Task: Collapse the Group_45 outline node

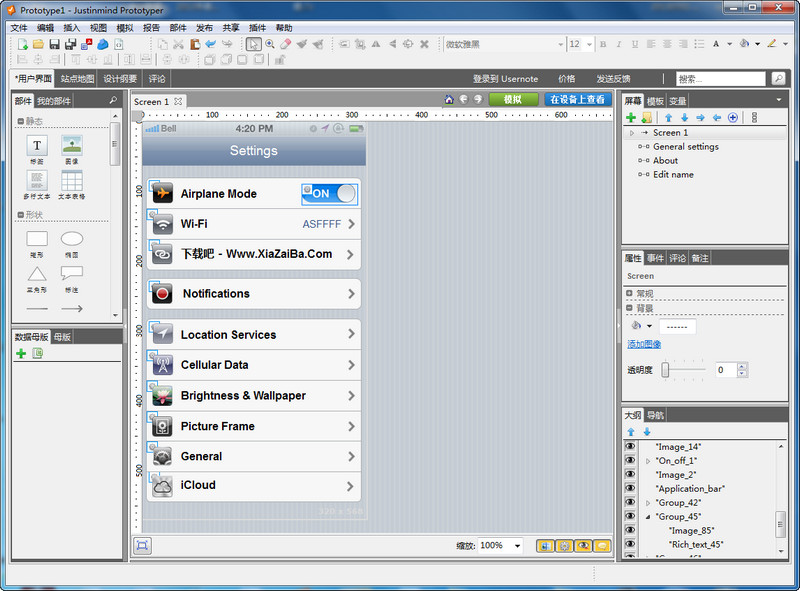Action: [648, 517]
